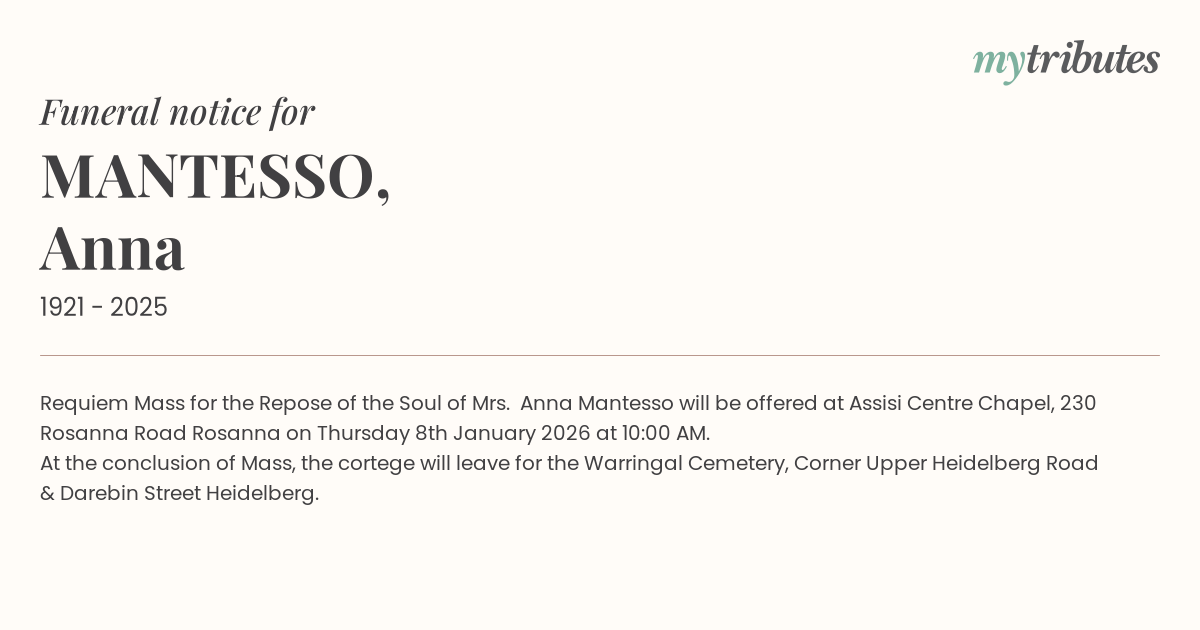Click the mytributes logo
This screenshot has height=630, width=1200.
(x=1066, y=61)
